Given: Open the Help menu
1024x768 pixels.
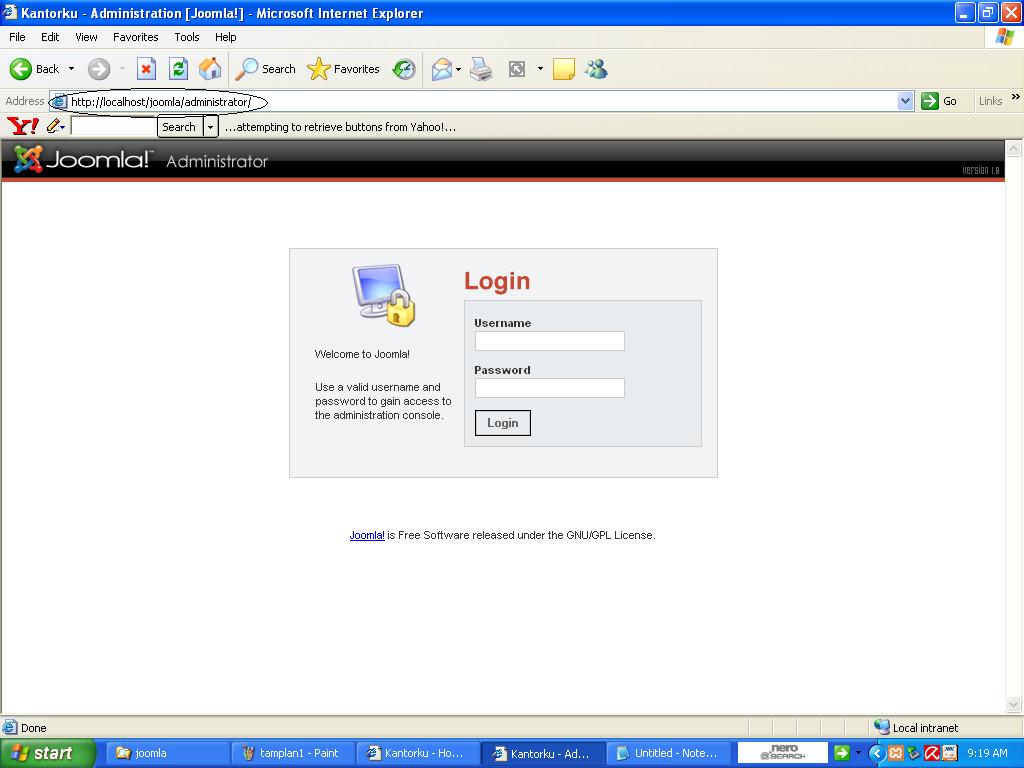Looking at the screenshot, I should (225, 37).
